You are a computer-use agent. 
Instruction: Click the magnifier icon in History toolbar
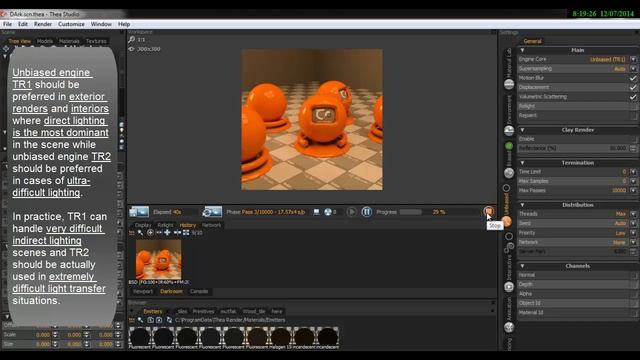140,233
